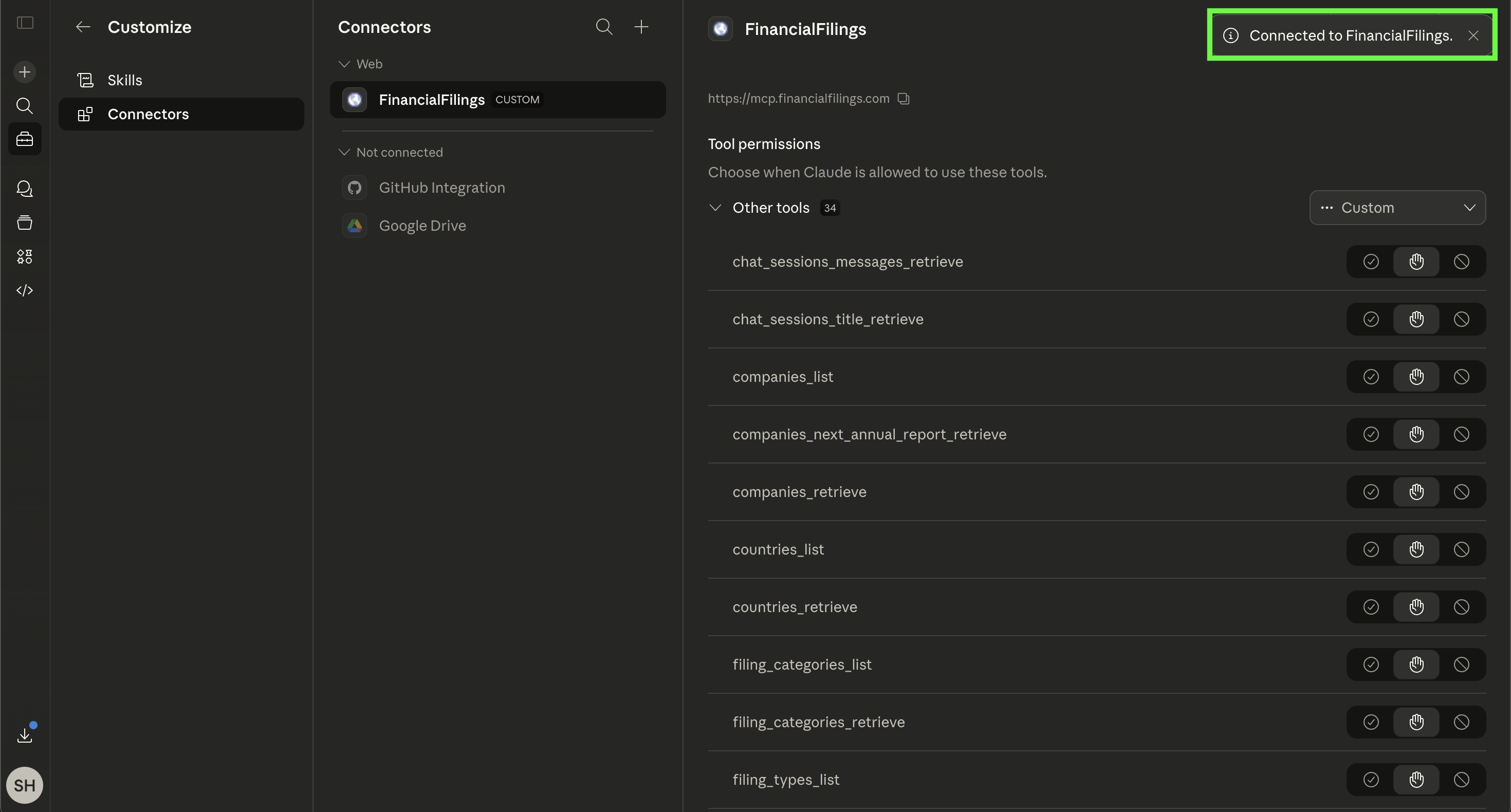Click the companies_retrieve tool name
Viewport: 1511px width, 812px height.
point(800,492)
